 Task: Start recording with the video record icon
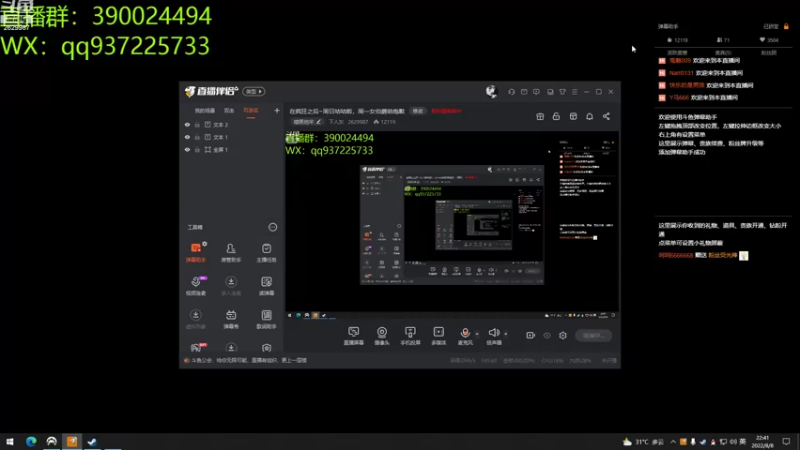[531, 335]
